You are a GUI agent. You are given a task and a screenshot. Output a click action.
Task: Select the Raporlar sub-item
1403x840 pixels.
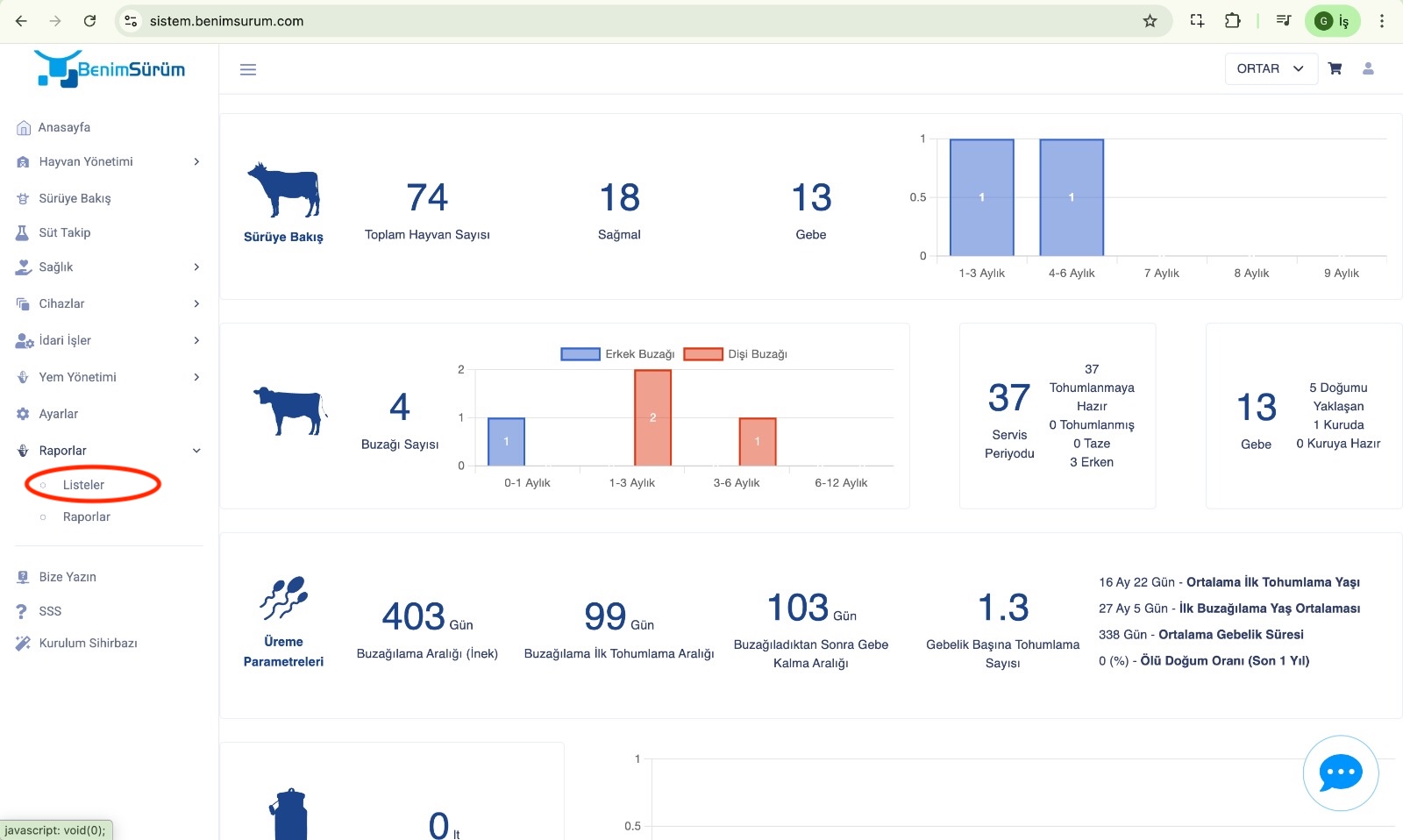point(87,517)
